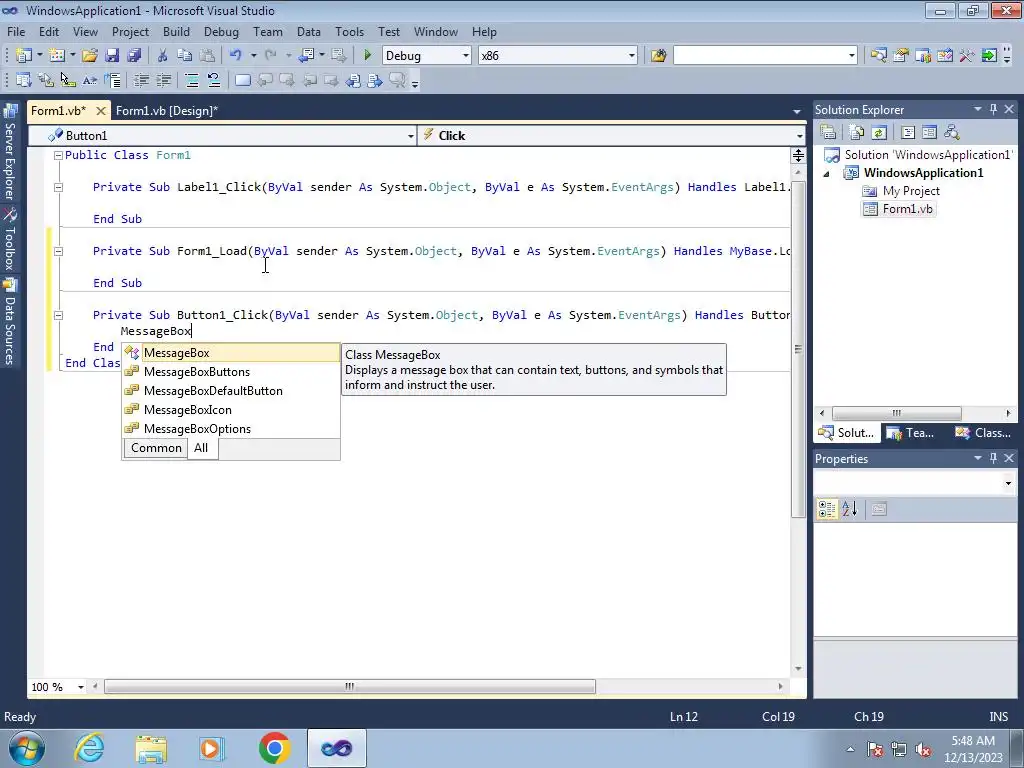Collapse the WindowsApplication1 project node
The image size is (1024, 768).
[x=826, y=174]
